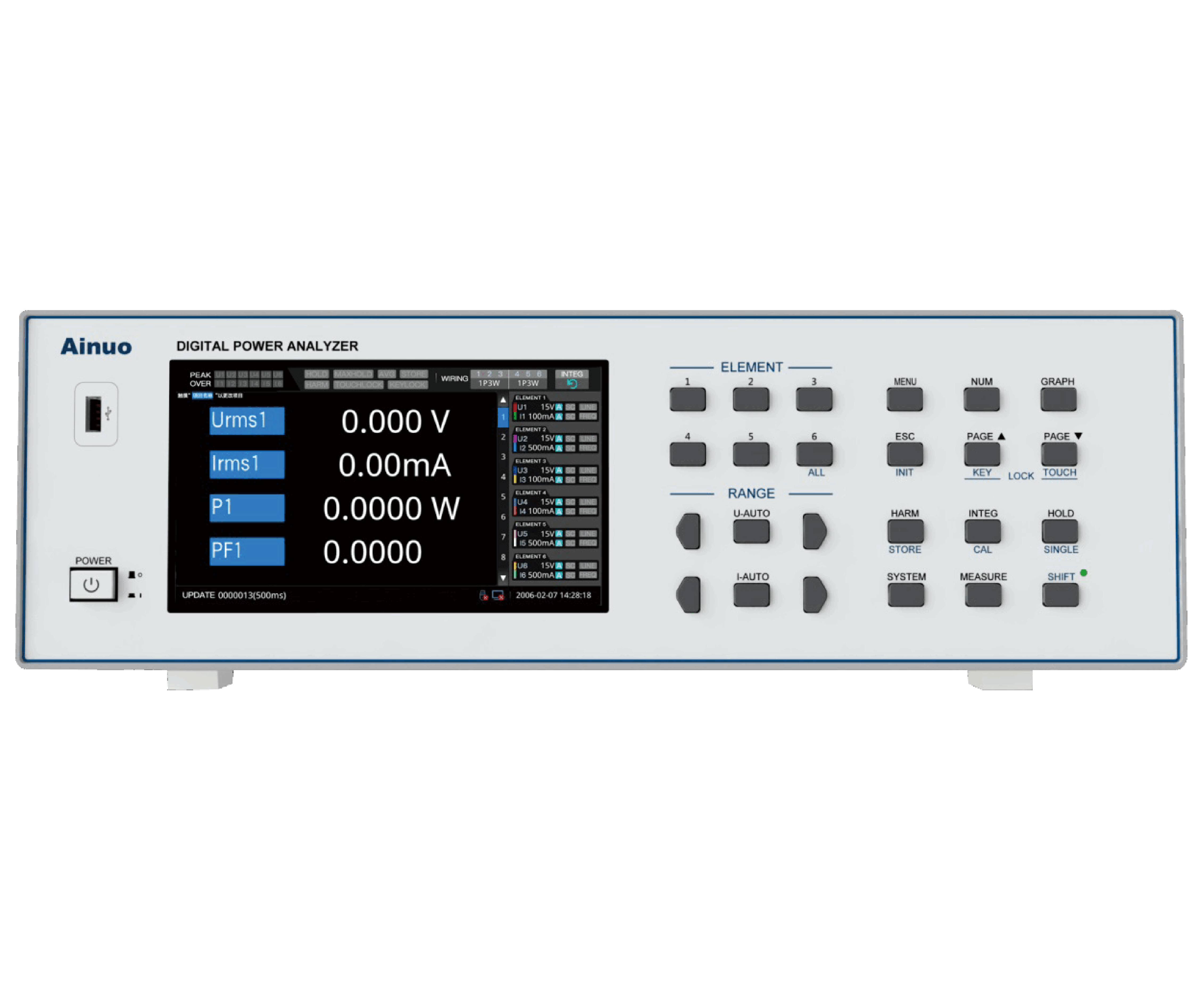
Task: Click the SYSTEM key
Action: 905,595
